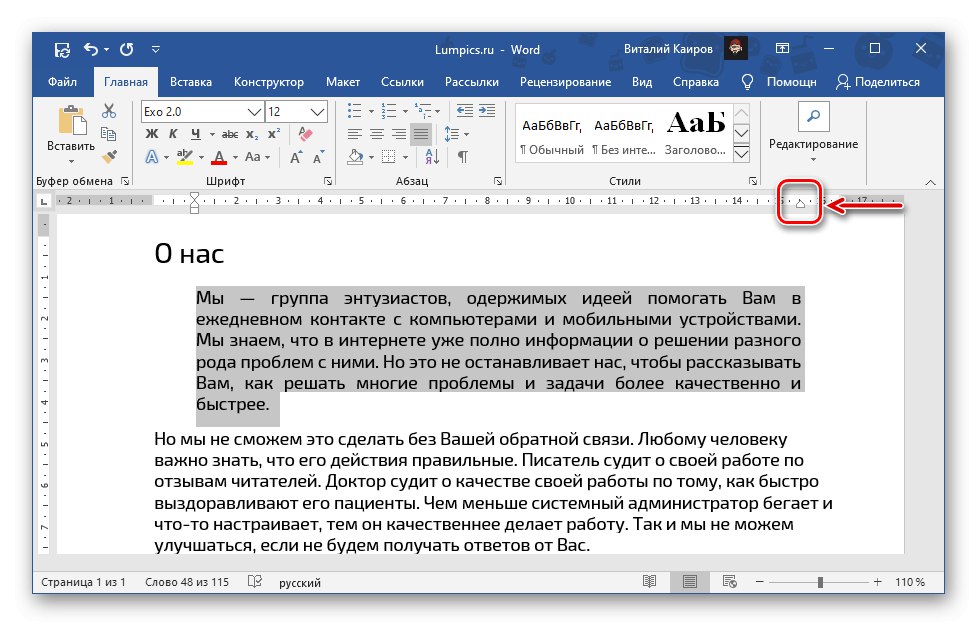977x626 pixels.
Task: Enable justified text alignment
Action: pos(420,133)
